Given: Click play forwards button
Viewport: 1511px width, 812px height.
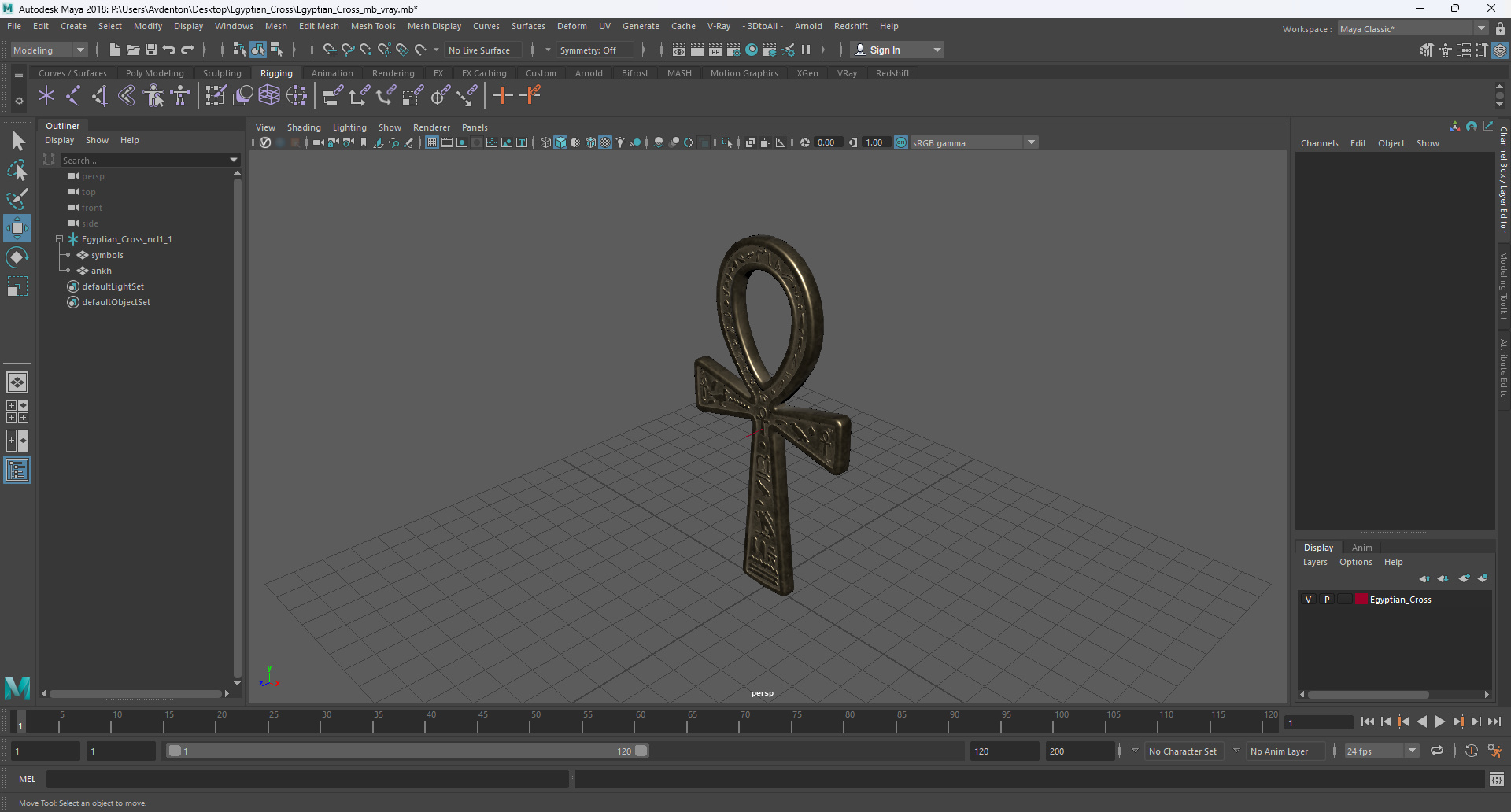Looking at the screenshot, I should pyautogui.click(x=1439, y=722).
